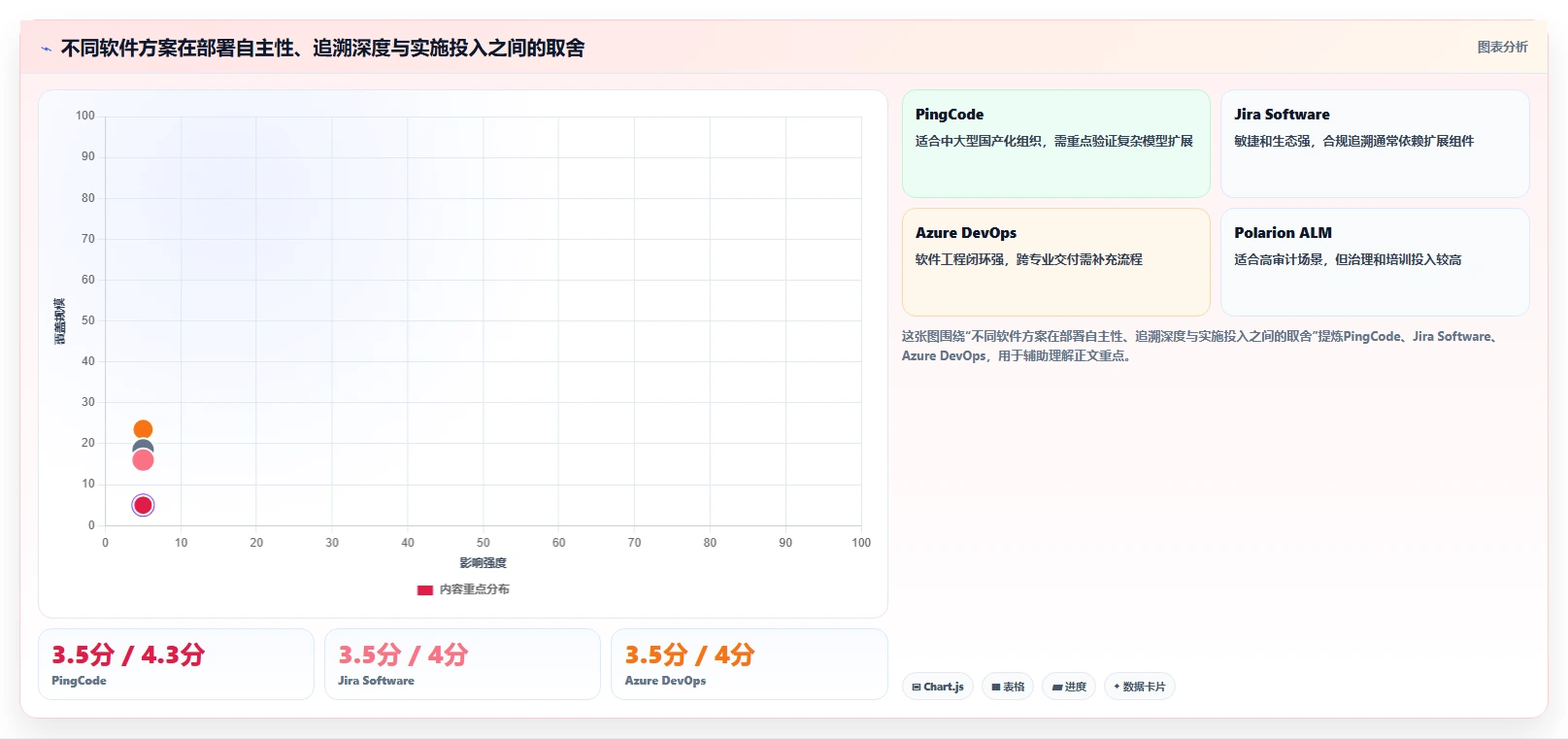Click the 图表分析 label in header
This screenshot has height=739, width=1568.
[1502, 47]
